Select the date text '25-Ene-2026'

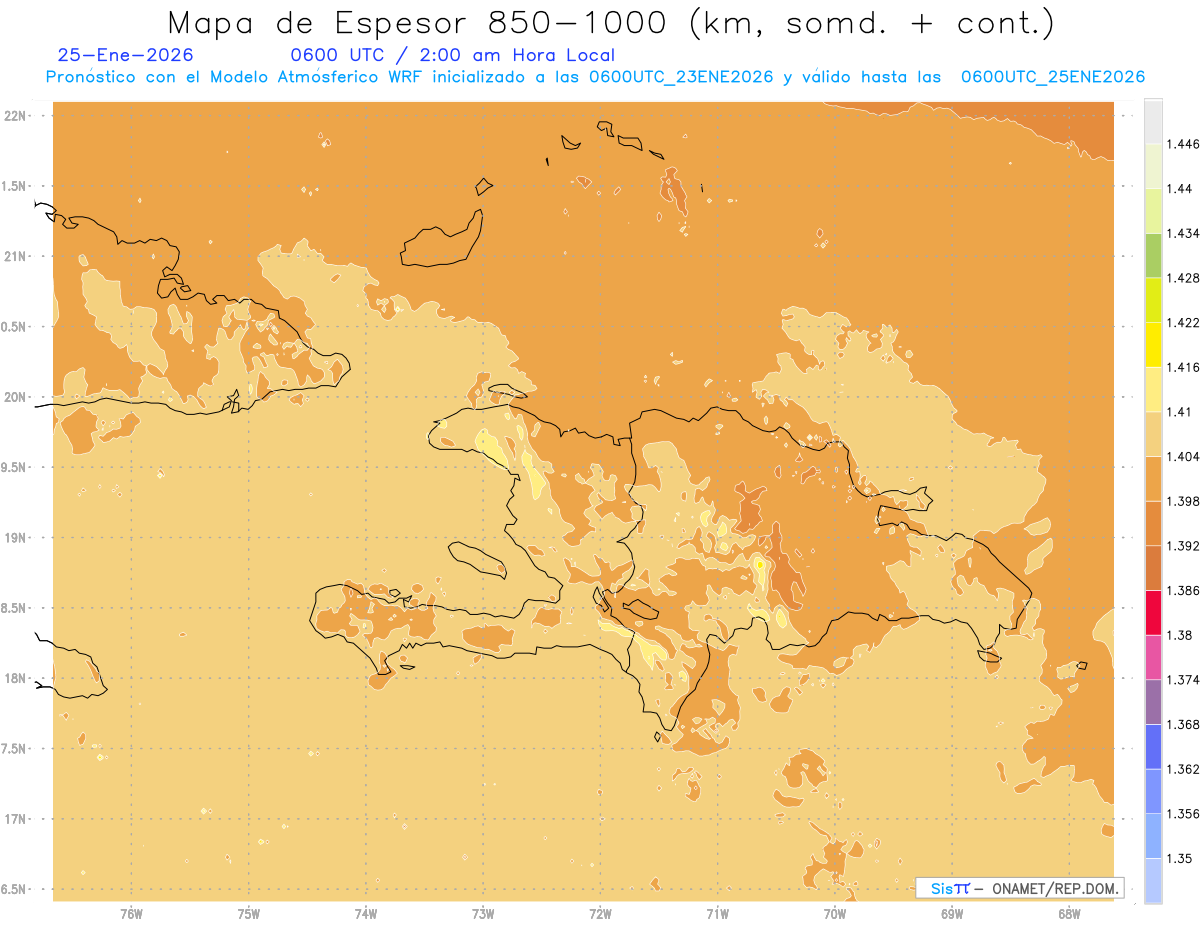pos(126,56)
